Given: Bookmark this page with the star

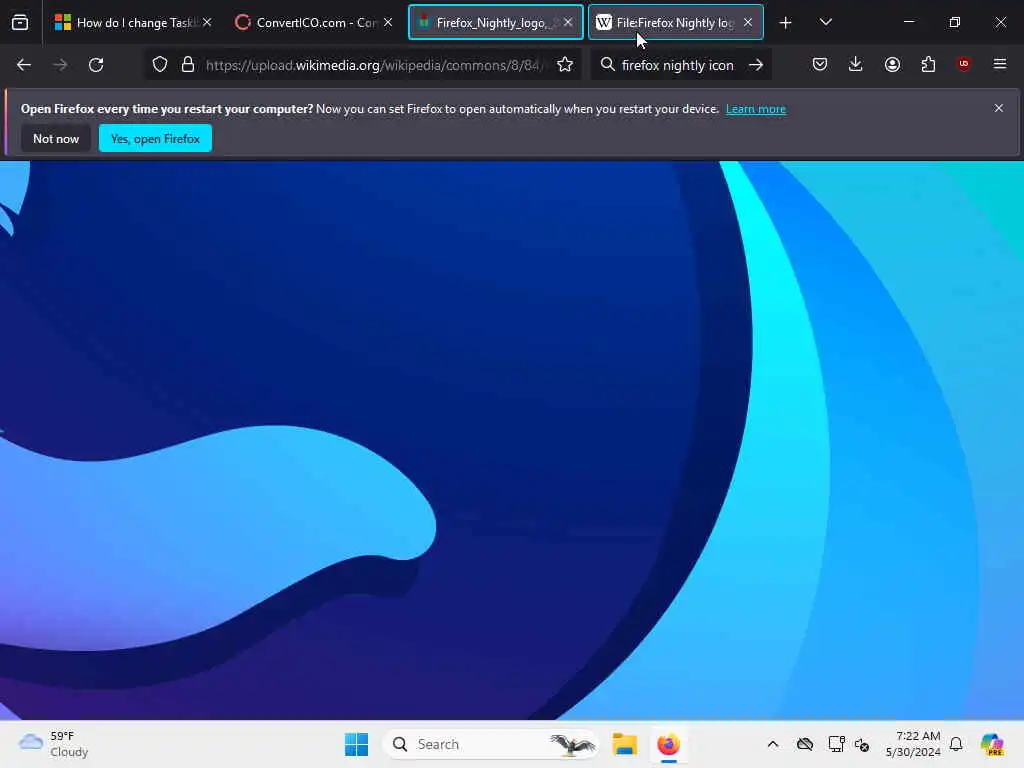Looking at the screenshot, I should pyautogui.click(x=565, y=65).
